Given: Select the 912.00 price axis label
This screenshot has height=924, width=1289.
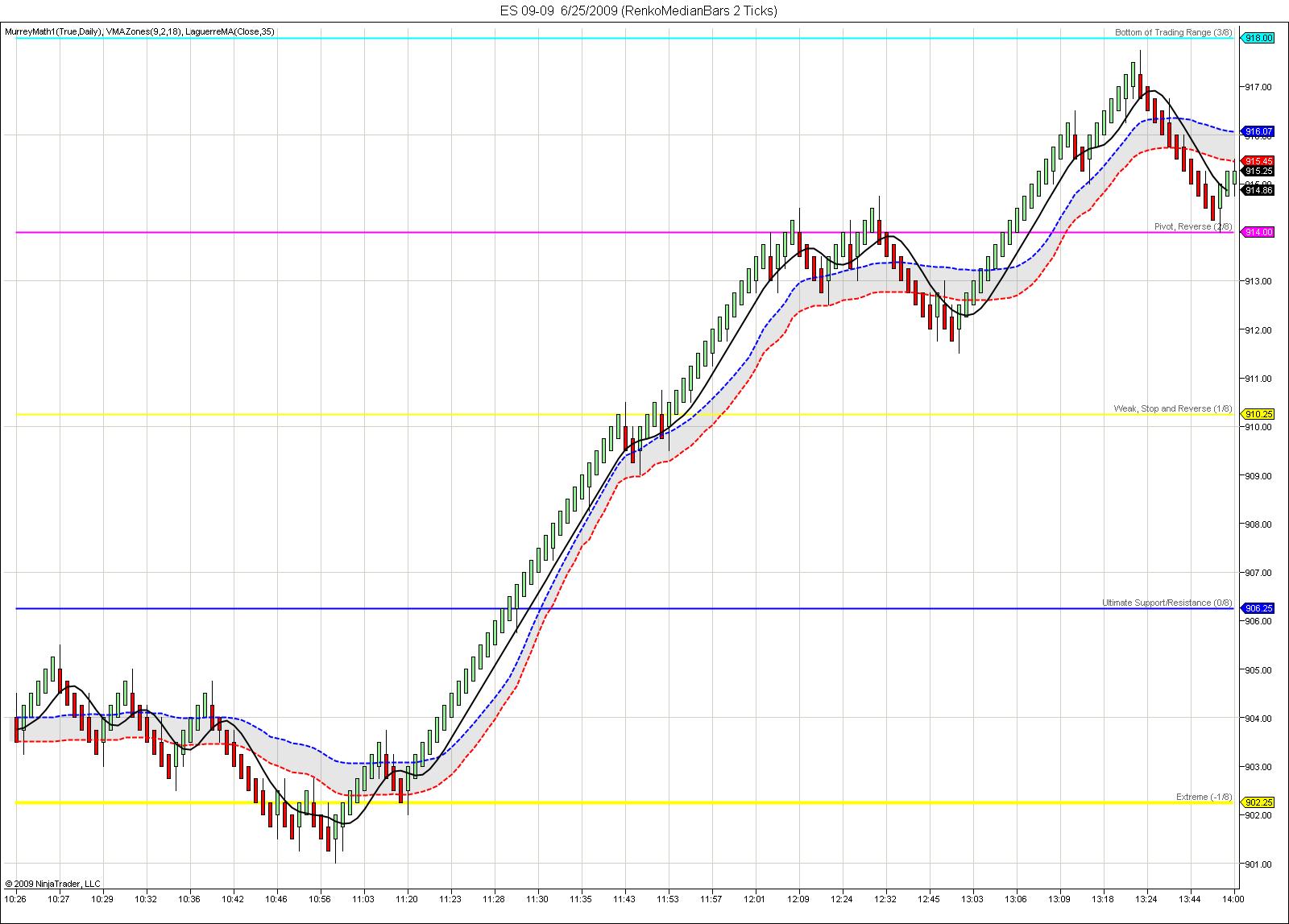Looking at the screenshot, I should tap(1258, 330).
